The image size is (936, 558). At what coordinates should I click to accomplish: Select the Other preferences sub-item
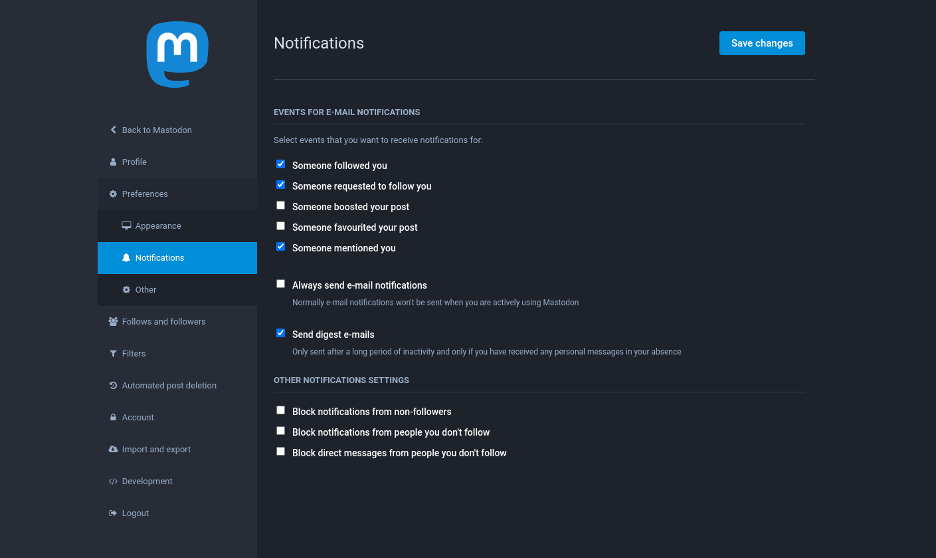pyautogui.click(x=146, y=290)
